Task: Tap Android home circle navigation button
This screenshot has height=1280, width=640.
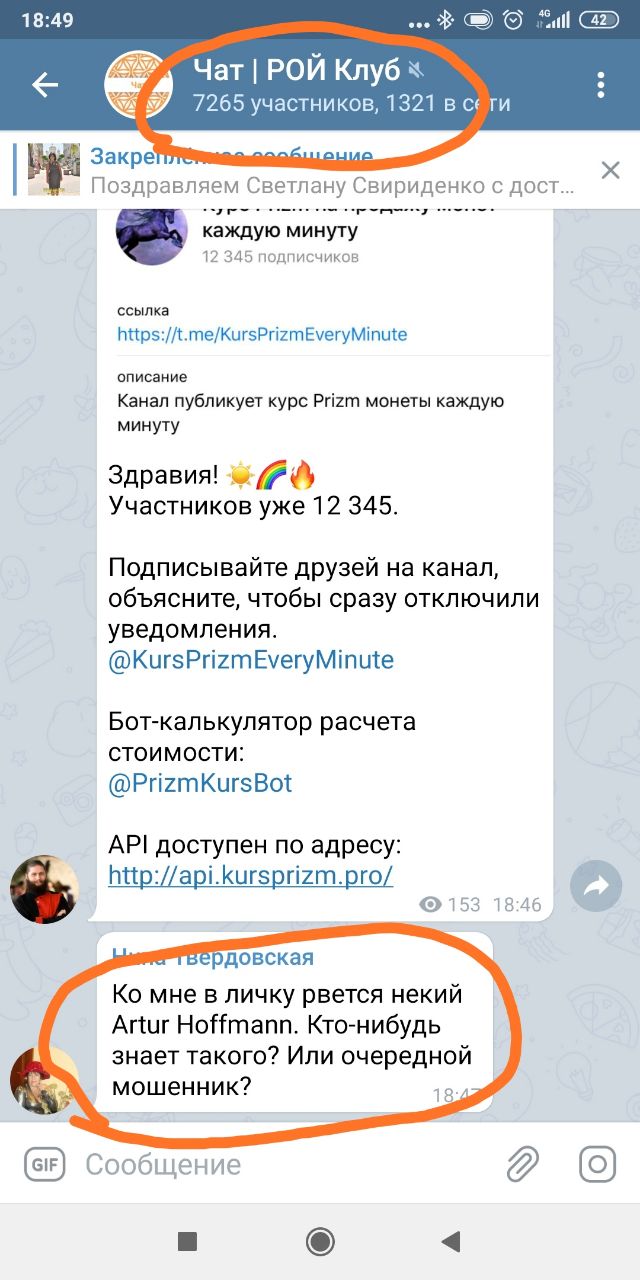Action: (x=320, y=1242)
